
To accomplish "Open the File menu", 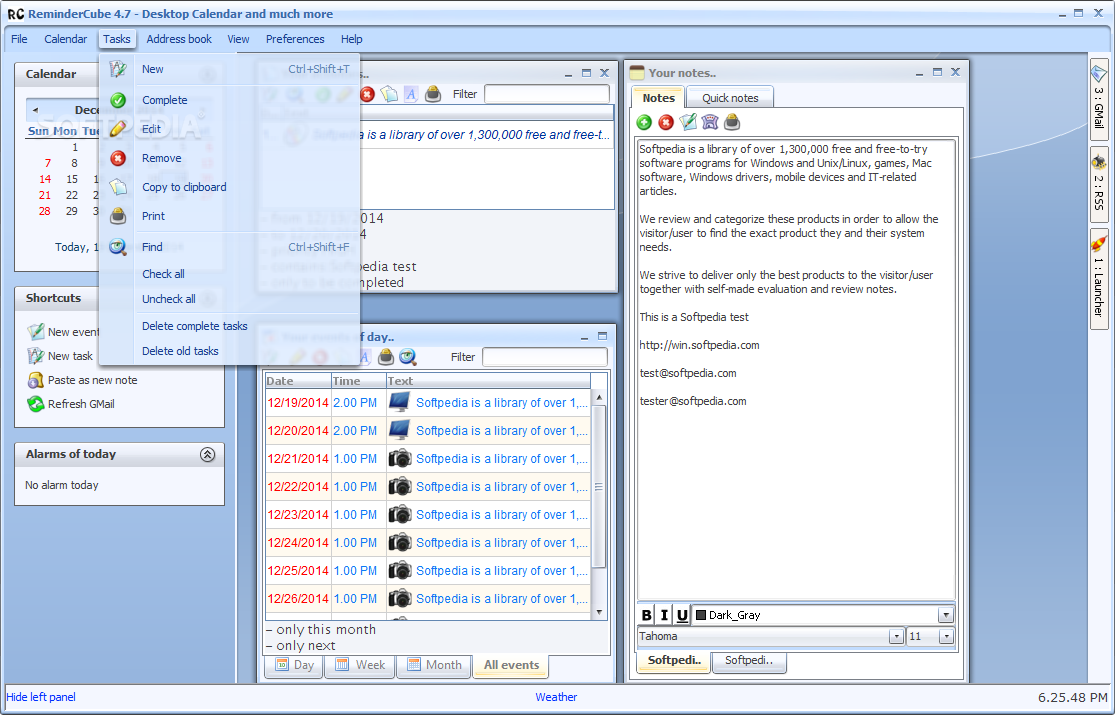I will (19, 39).
